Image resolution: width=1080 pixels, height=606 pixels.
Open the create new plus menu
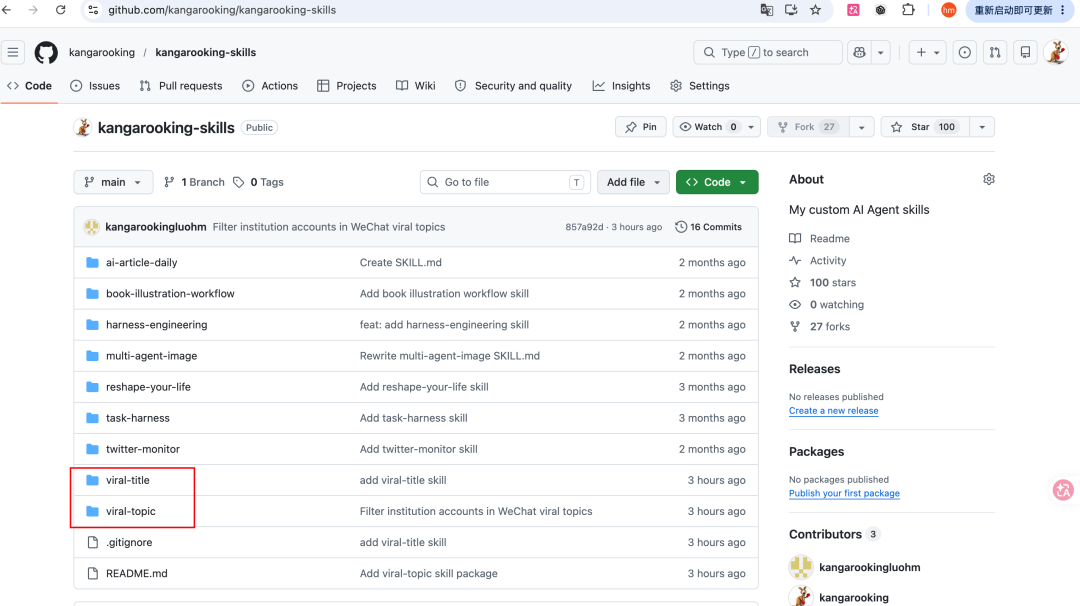click(927, 52)
